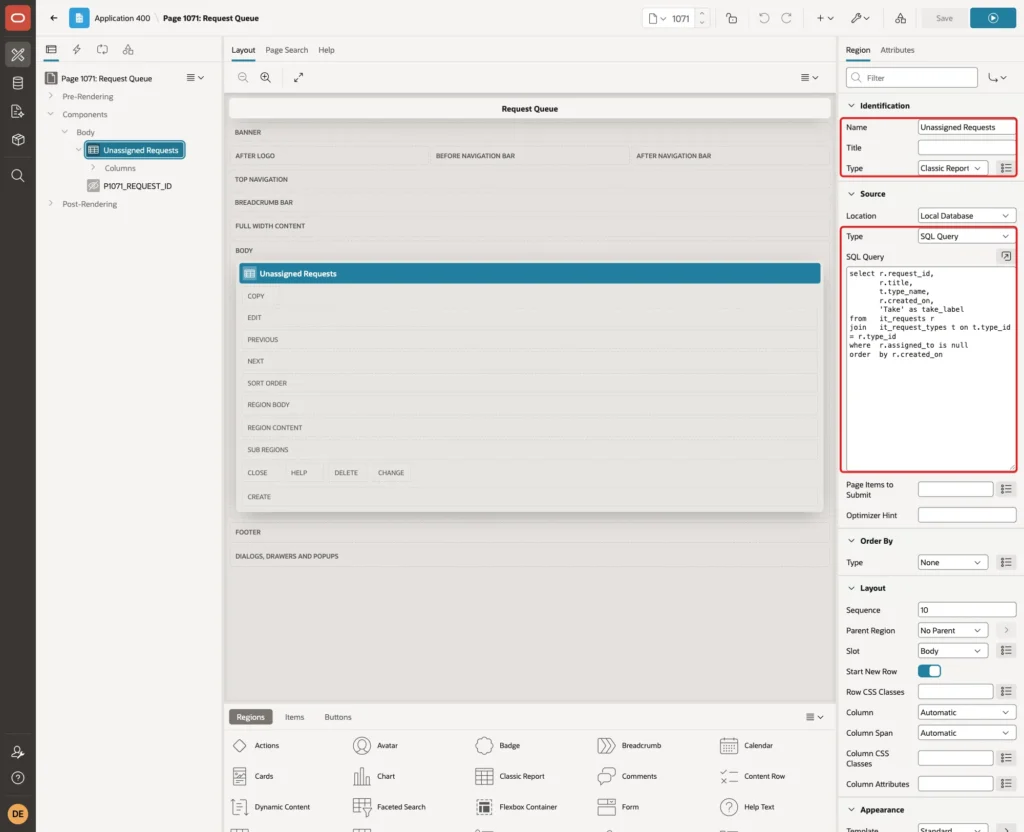Open Team Development sidebar icon
The height and width of the screenshot is (832, 1024).
point(18,112)
